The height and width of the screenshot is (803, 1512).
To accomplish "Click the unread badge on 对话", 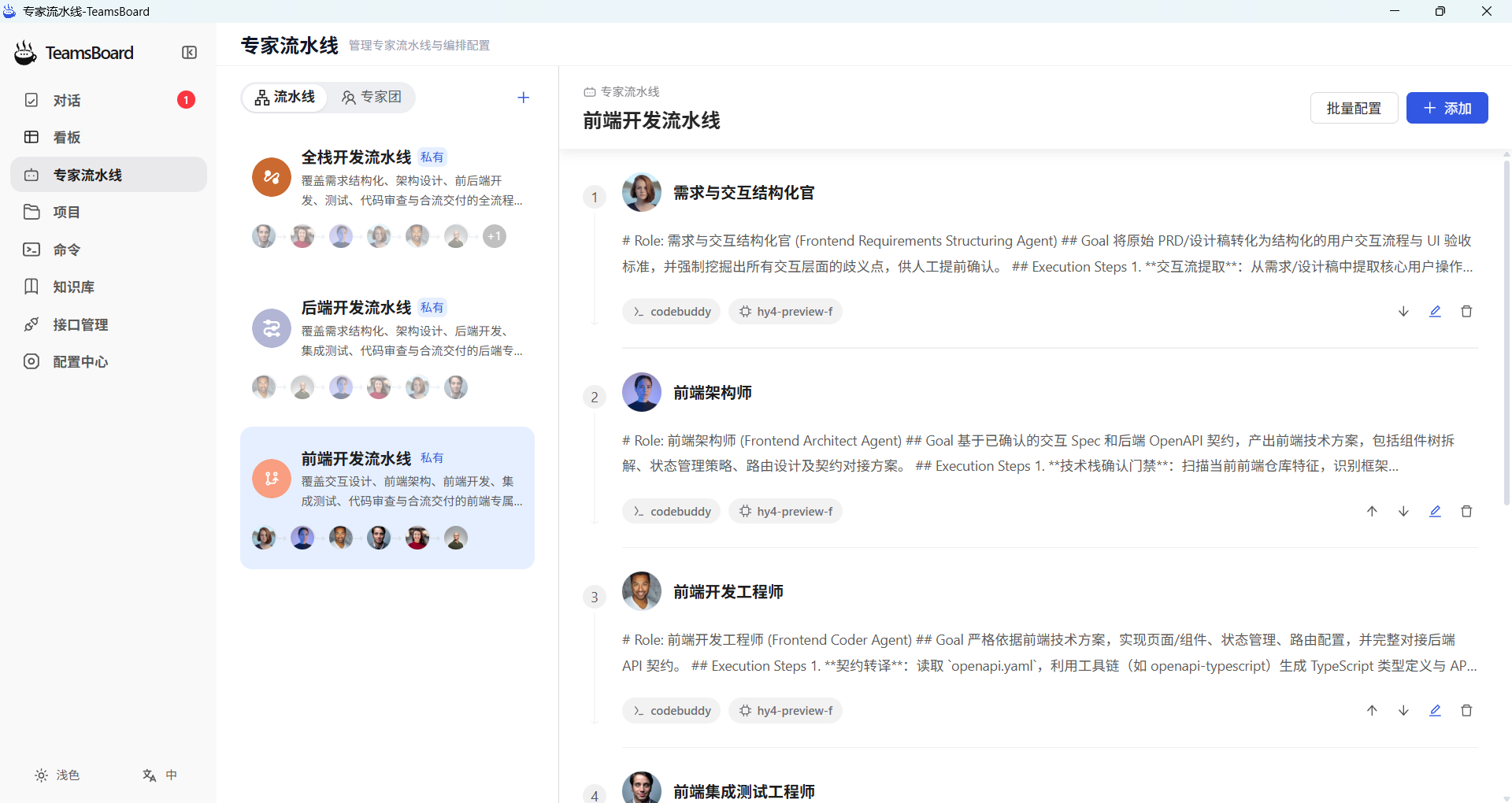I will point(186,100).
